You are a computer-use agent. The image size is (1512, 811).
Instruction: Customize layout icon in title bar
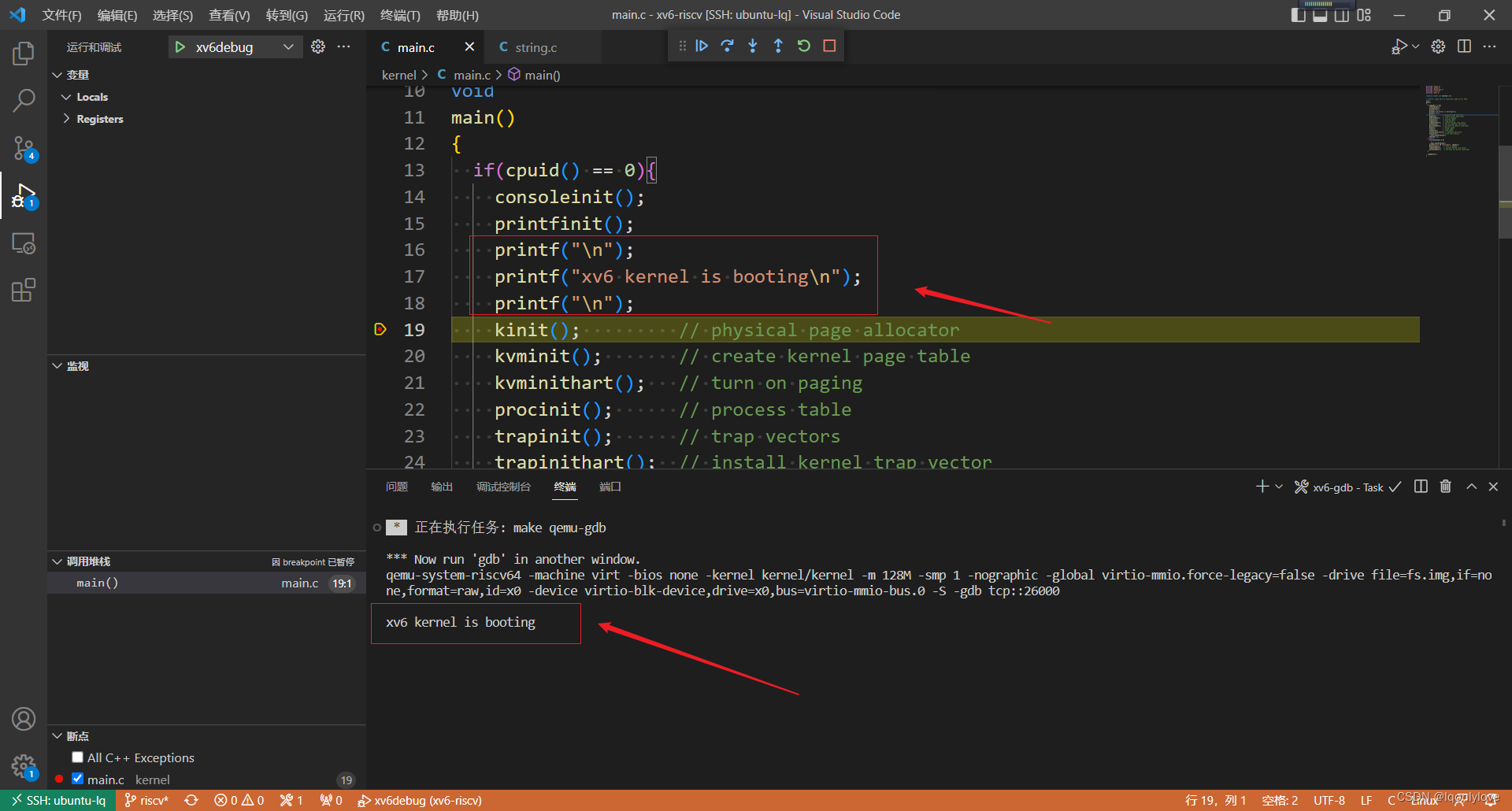[1364, 15]
